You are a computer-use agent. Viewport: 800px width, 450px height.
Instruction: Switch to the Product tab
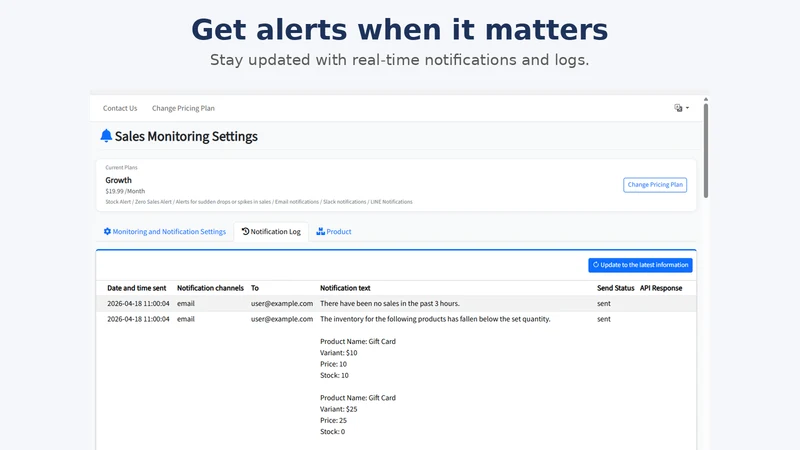[334, 232]
